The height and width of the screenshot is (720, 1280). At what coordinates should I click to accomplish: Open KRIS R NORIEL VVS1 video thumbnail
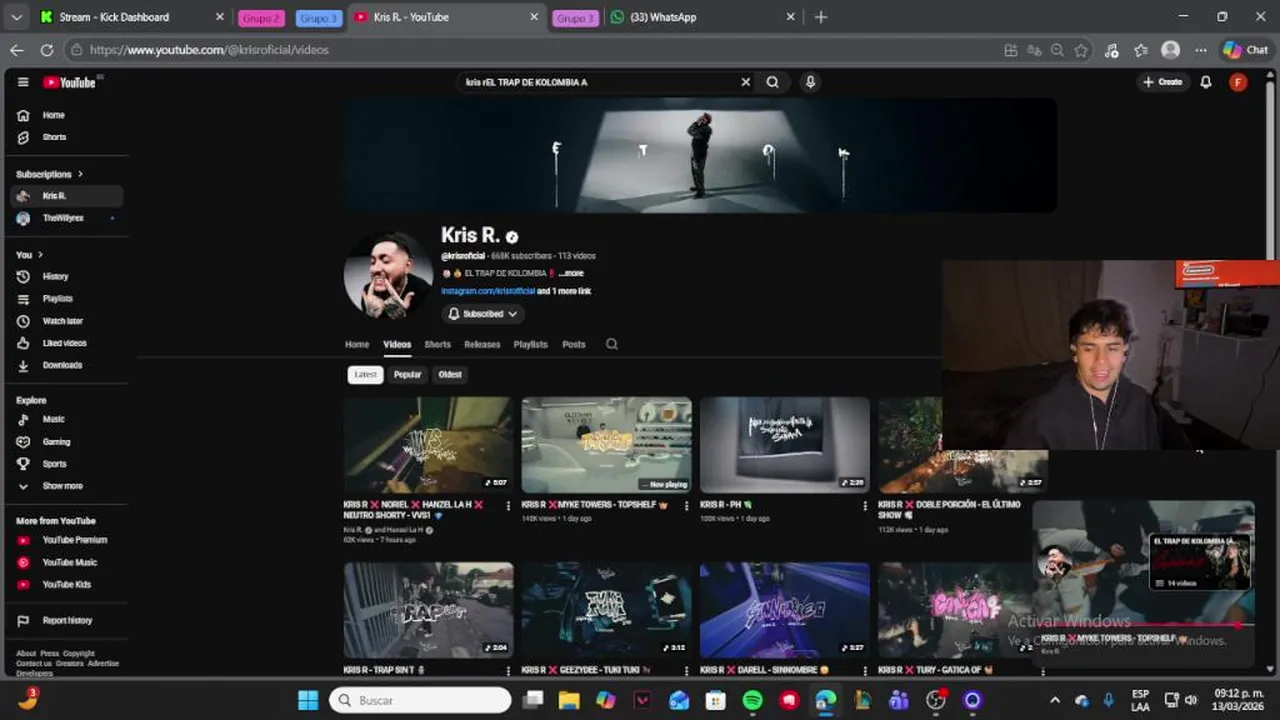point(428,445)
